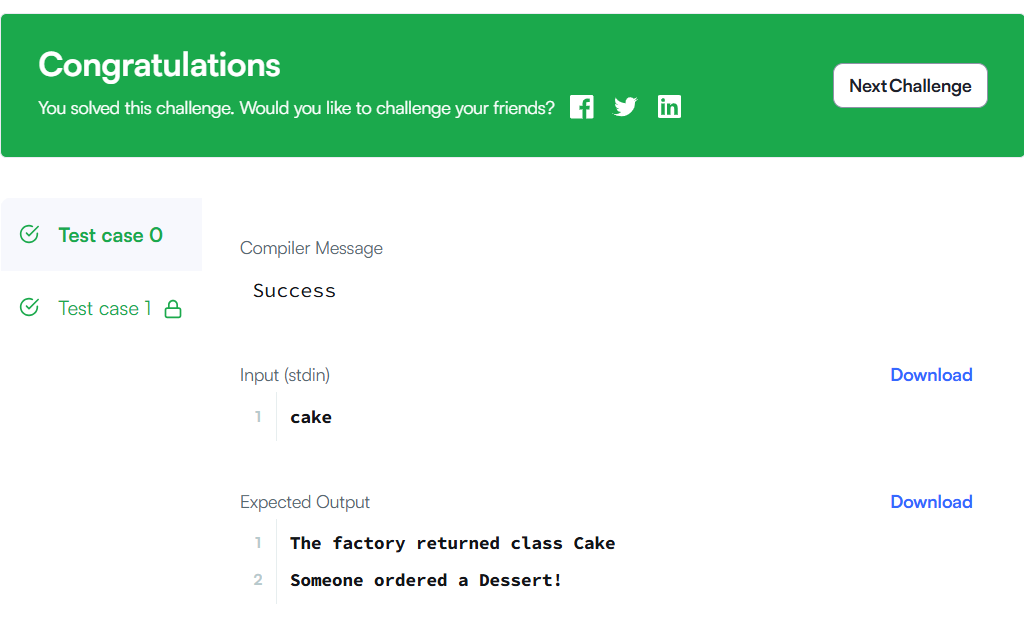The width and height of the screenshot is (1024, 625).
Task: Share the result on LinkedIn
Action: (x=670, y=107)
